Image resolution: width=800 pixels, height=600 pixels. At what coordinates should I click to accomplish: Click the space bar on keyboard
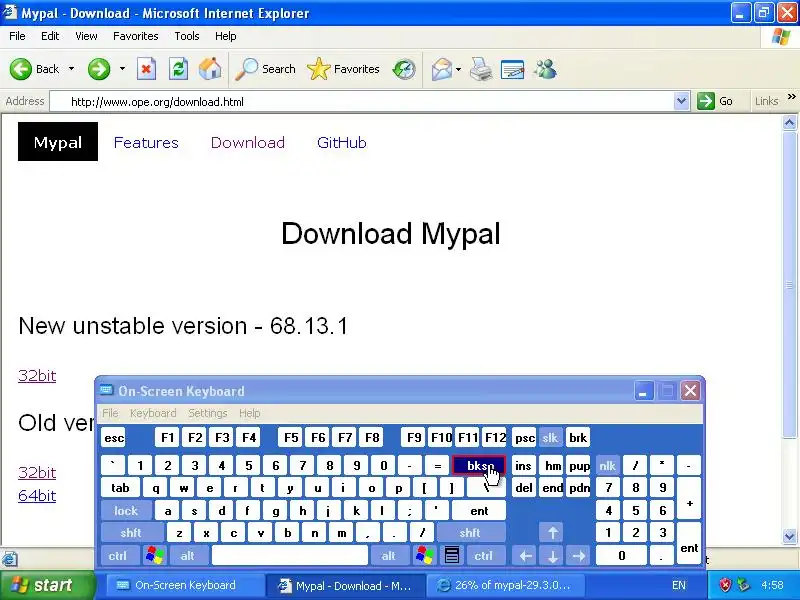click(289, 555)
